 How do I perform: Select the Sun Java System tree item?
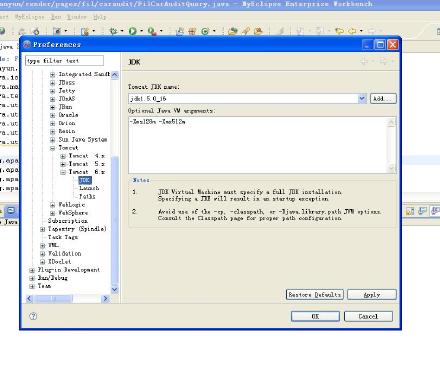coord(83,140)
